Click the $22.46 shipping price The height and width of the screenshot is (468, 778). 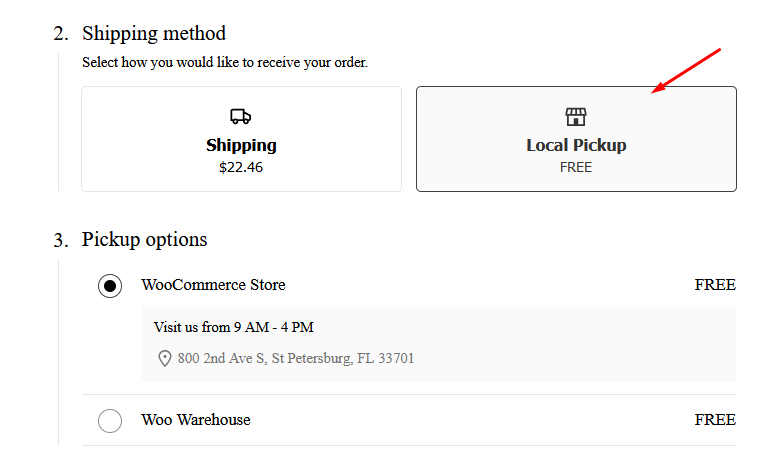click(x=241, y=167)
